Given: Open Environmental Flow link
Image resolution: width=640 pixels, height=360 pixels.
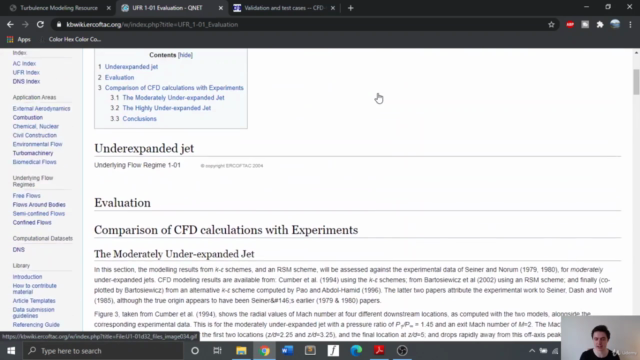Looking at the screenshot, I should tap(38, 144).
